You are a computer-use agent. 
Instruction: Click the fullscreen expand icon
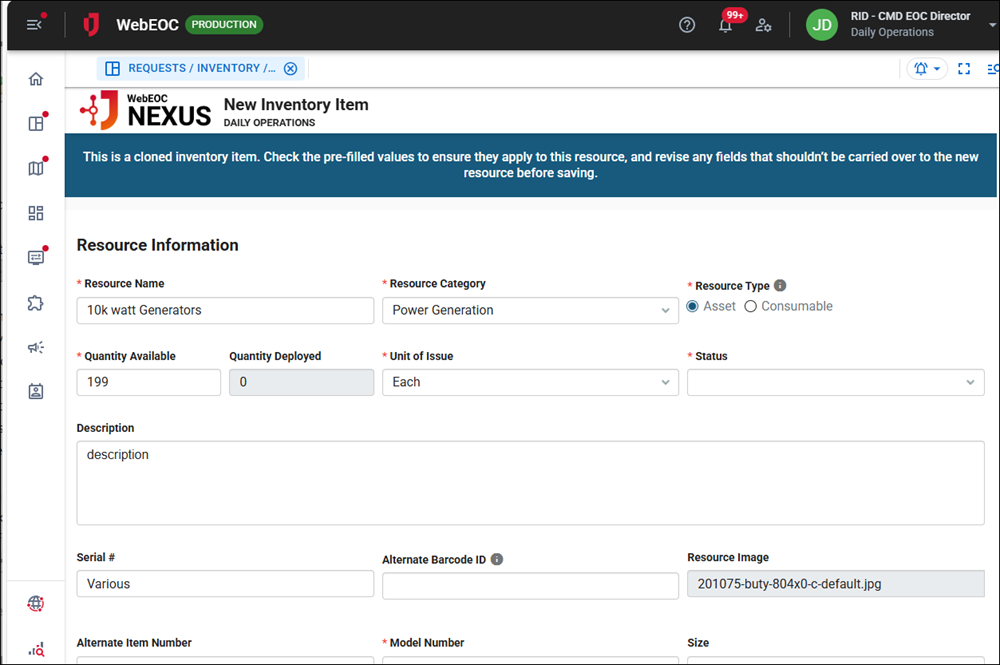click(x=964, y=69)
